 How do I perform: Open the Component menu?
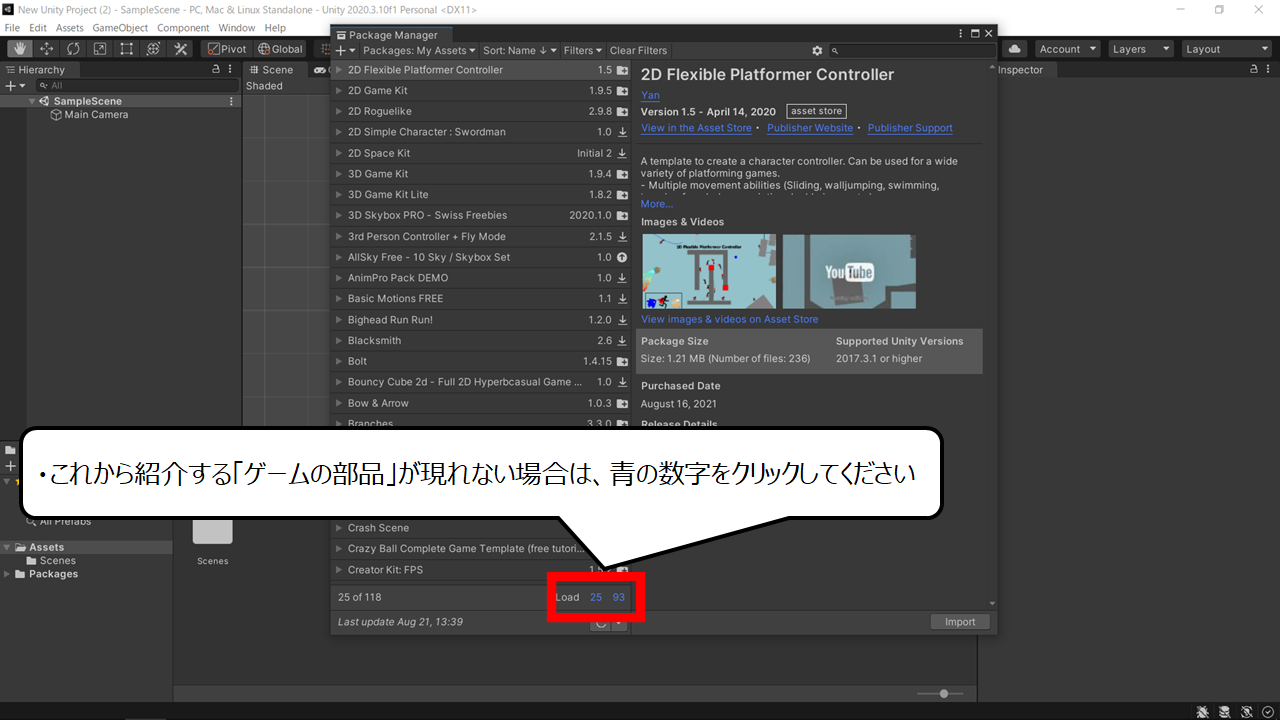(183, 28)
